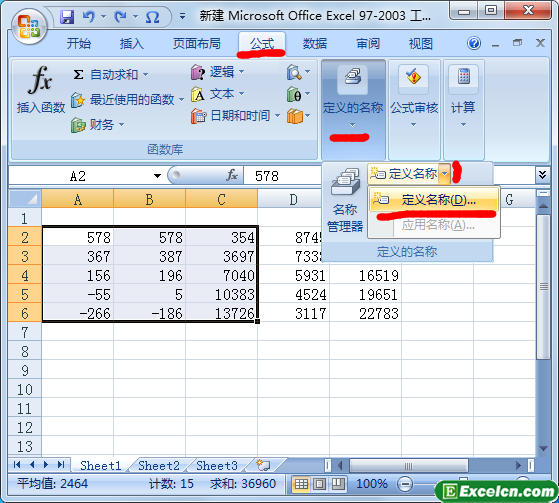Switch to the Page Layout (页面布局) tab
Screen dimensions: 559x503
pos(197,43)
